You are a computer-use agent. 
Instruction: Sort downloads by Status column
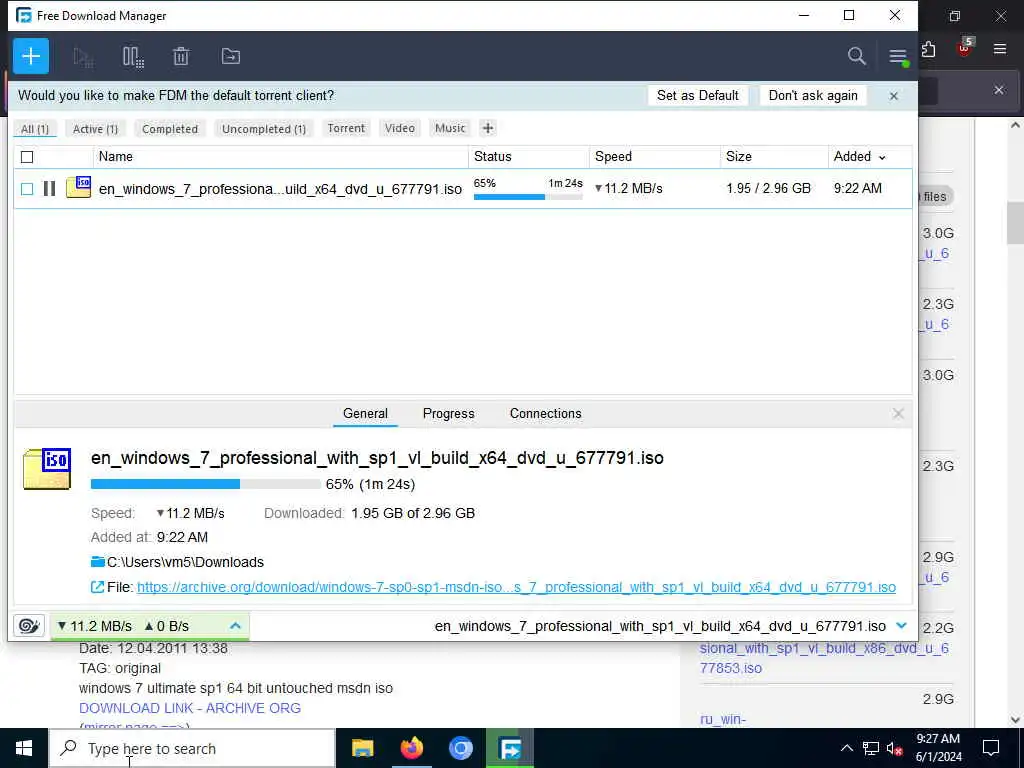529,157
